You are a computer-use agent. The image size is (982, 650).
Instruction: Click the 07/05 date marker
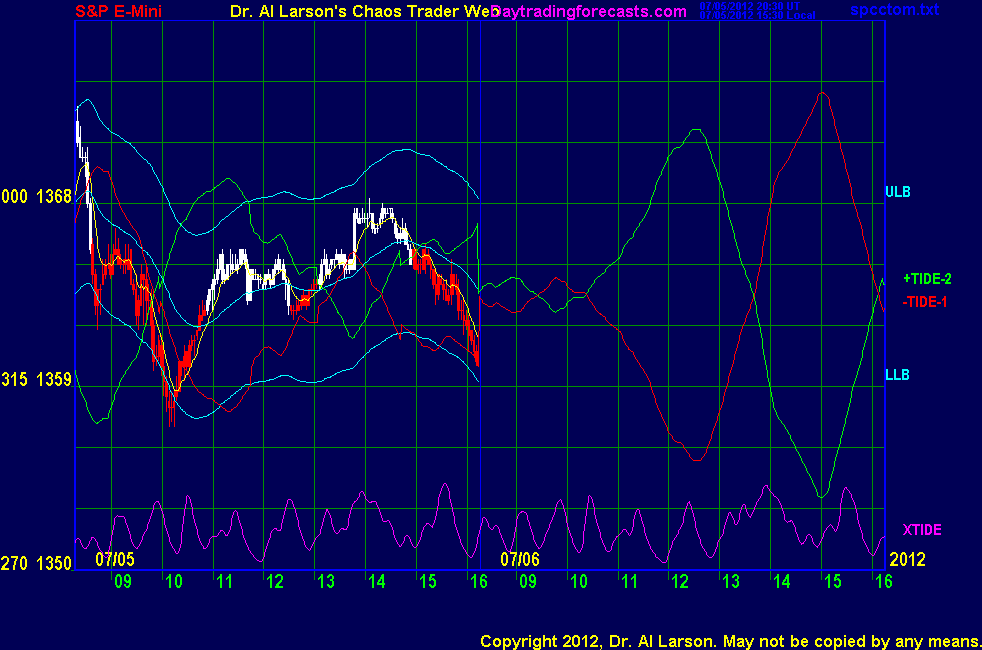click(x=115, y=559)
